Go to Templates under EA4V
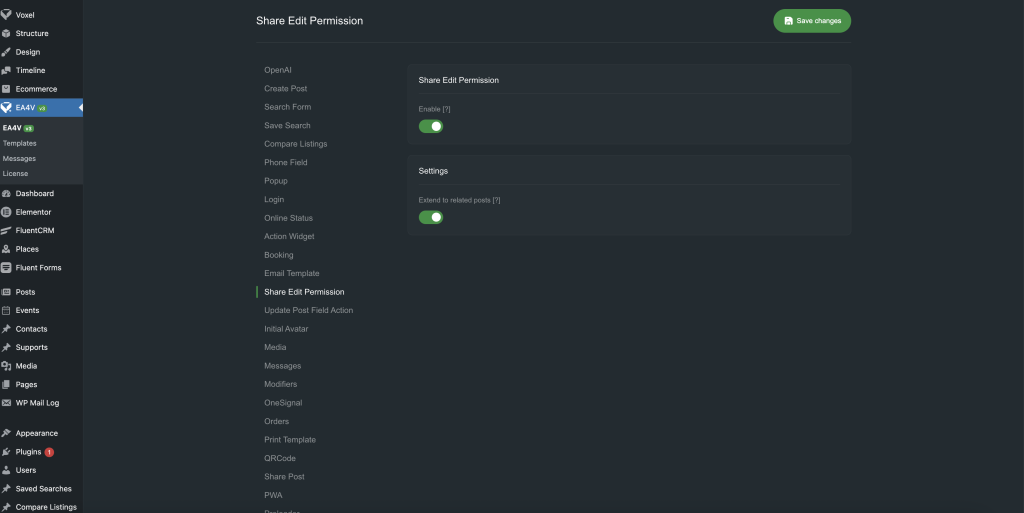1024x513 pixels. coord(19,143)
